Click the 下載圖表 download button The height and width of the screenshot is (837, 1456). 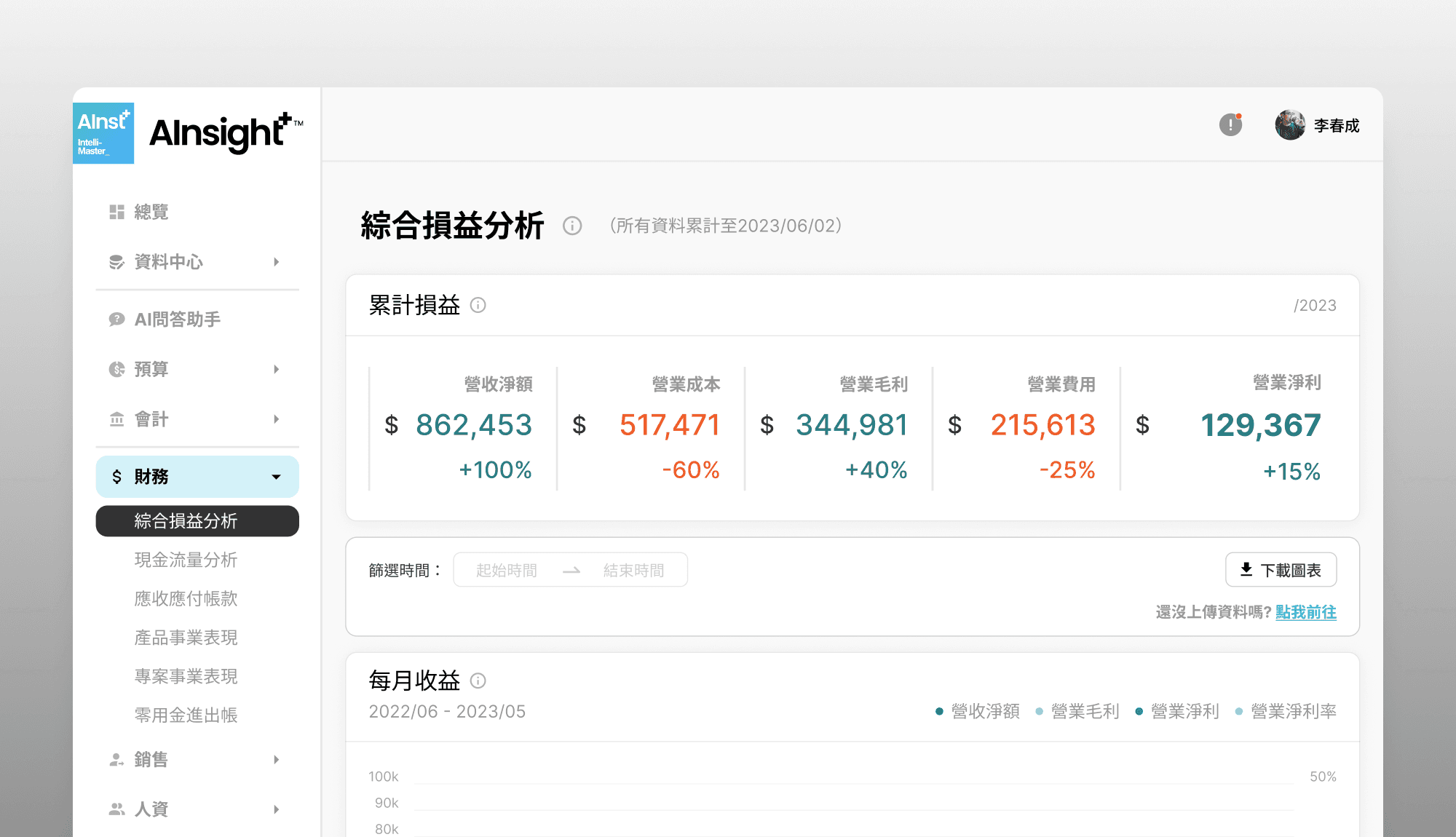pos(1281,570)
